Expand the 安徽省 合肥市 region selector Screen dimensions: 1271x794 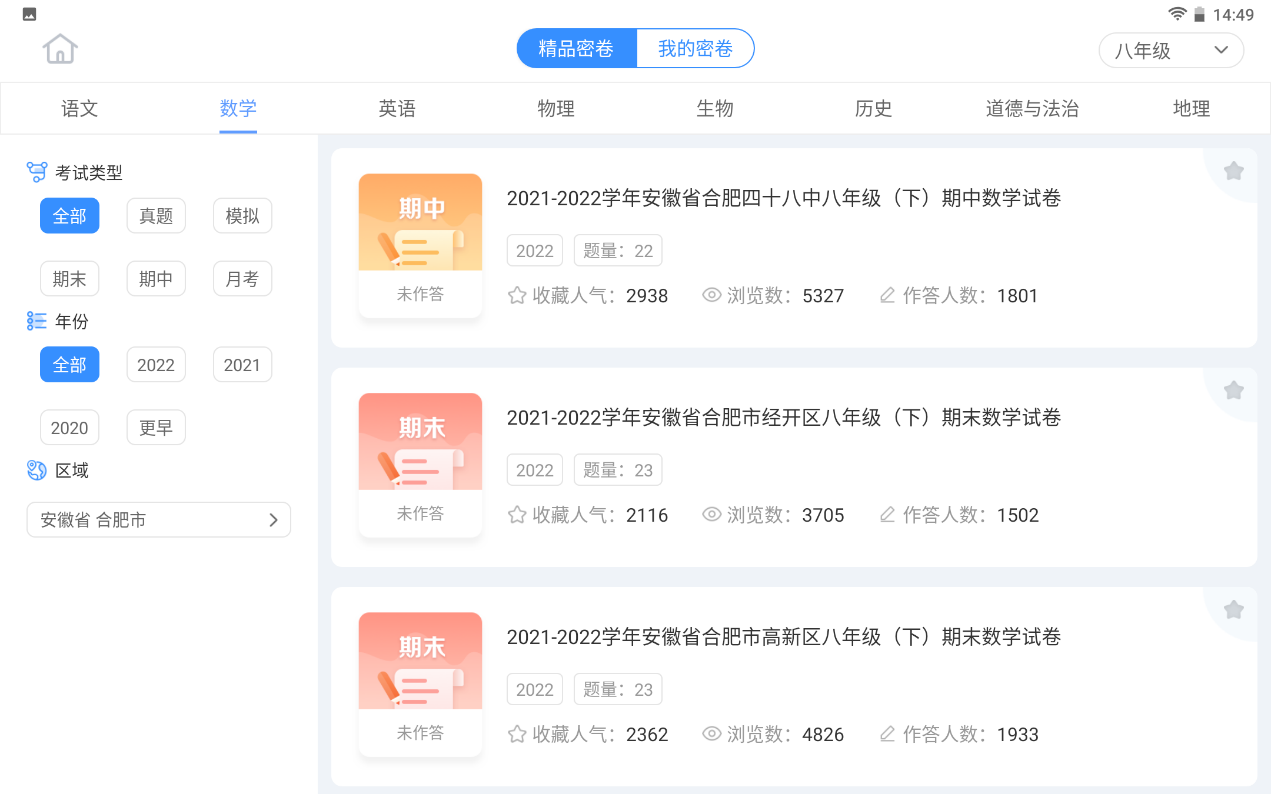[159, 520]
